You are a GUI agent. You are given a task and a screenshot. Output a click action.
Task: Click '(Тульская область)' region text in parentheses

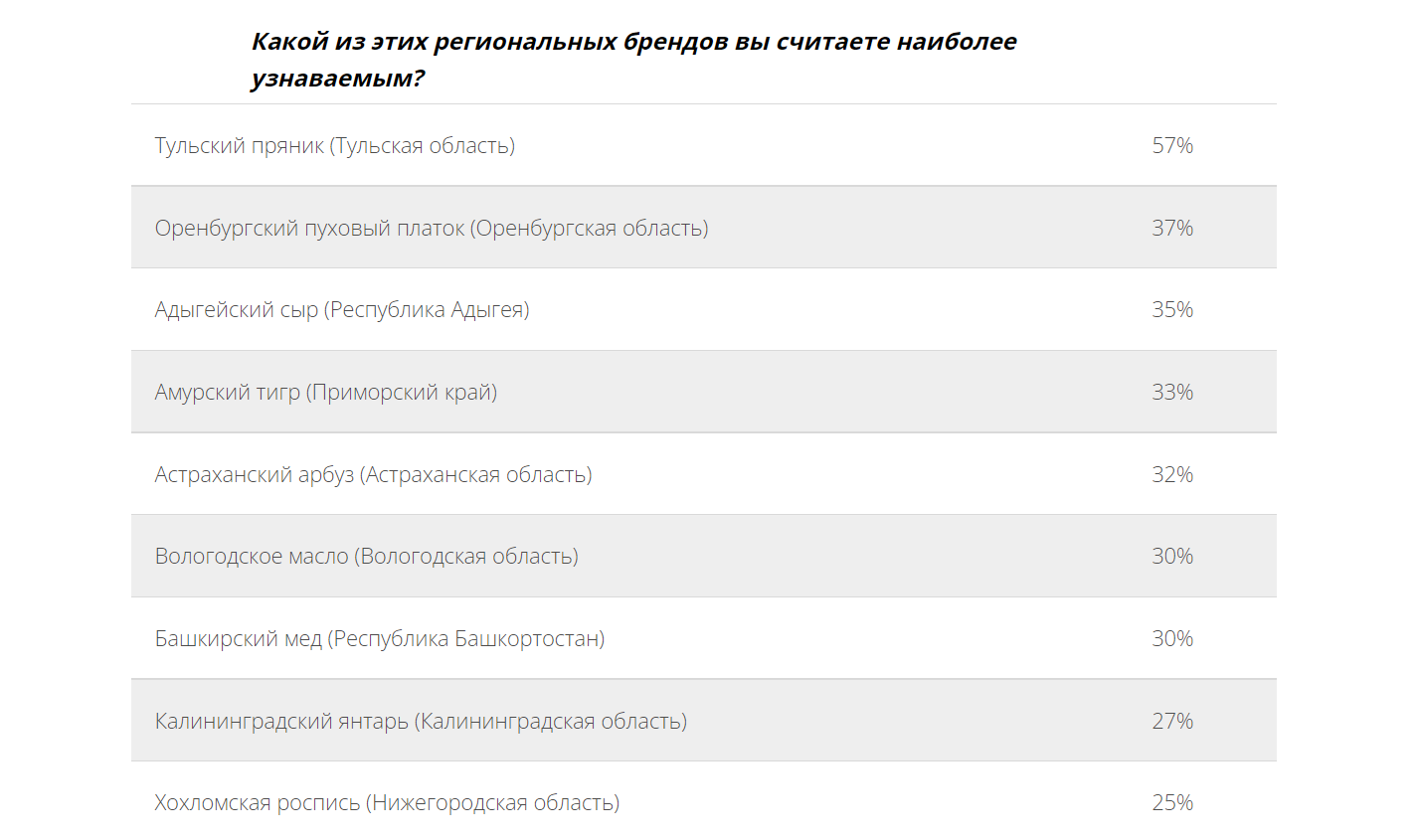(423, 146)
